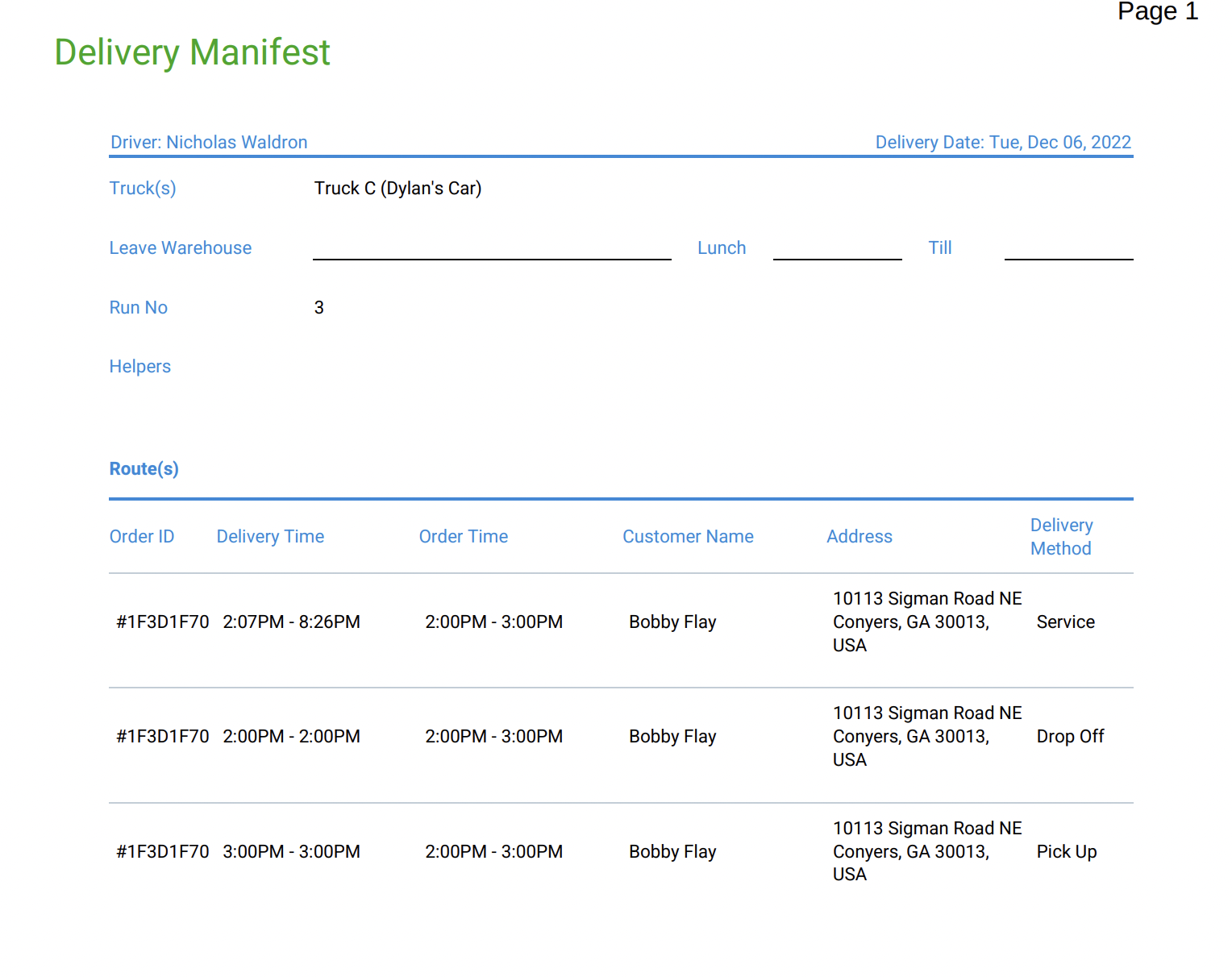Click the Leave Warehouse input line

point(492,256)
